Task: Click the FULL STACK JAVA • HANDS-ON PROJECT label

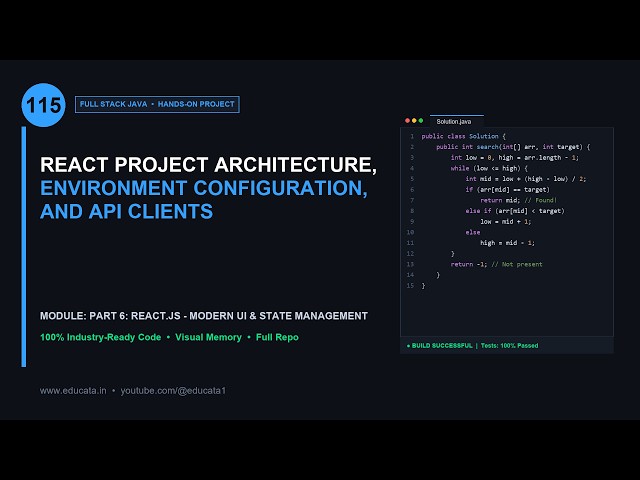Action: pos(157,104)
